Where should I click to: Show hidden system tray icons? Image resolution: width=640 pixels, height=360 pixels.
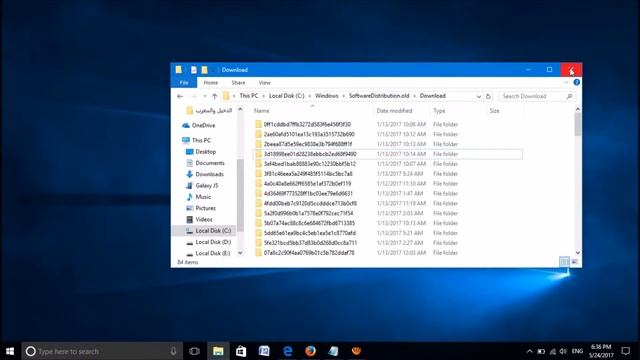point(529,351)
